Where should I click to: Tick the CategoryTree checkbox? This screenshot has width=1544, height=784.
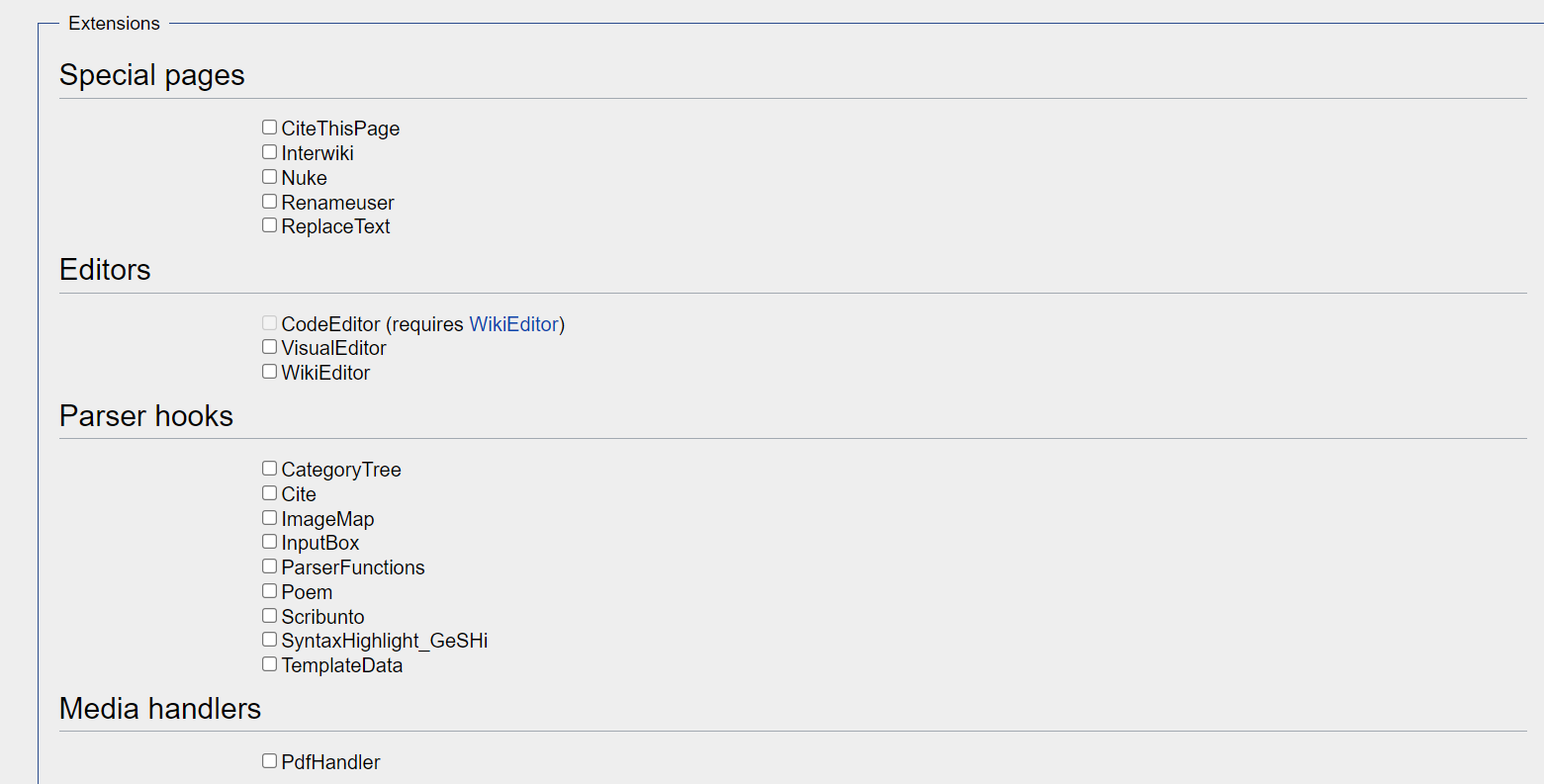[x=269, y=469]
